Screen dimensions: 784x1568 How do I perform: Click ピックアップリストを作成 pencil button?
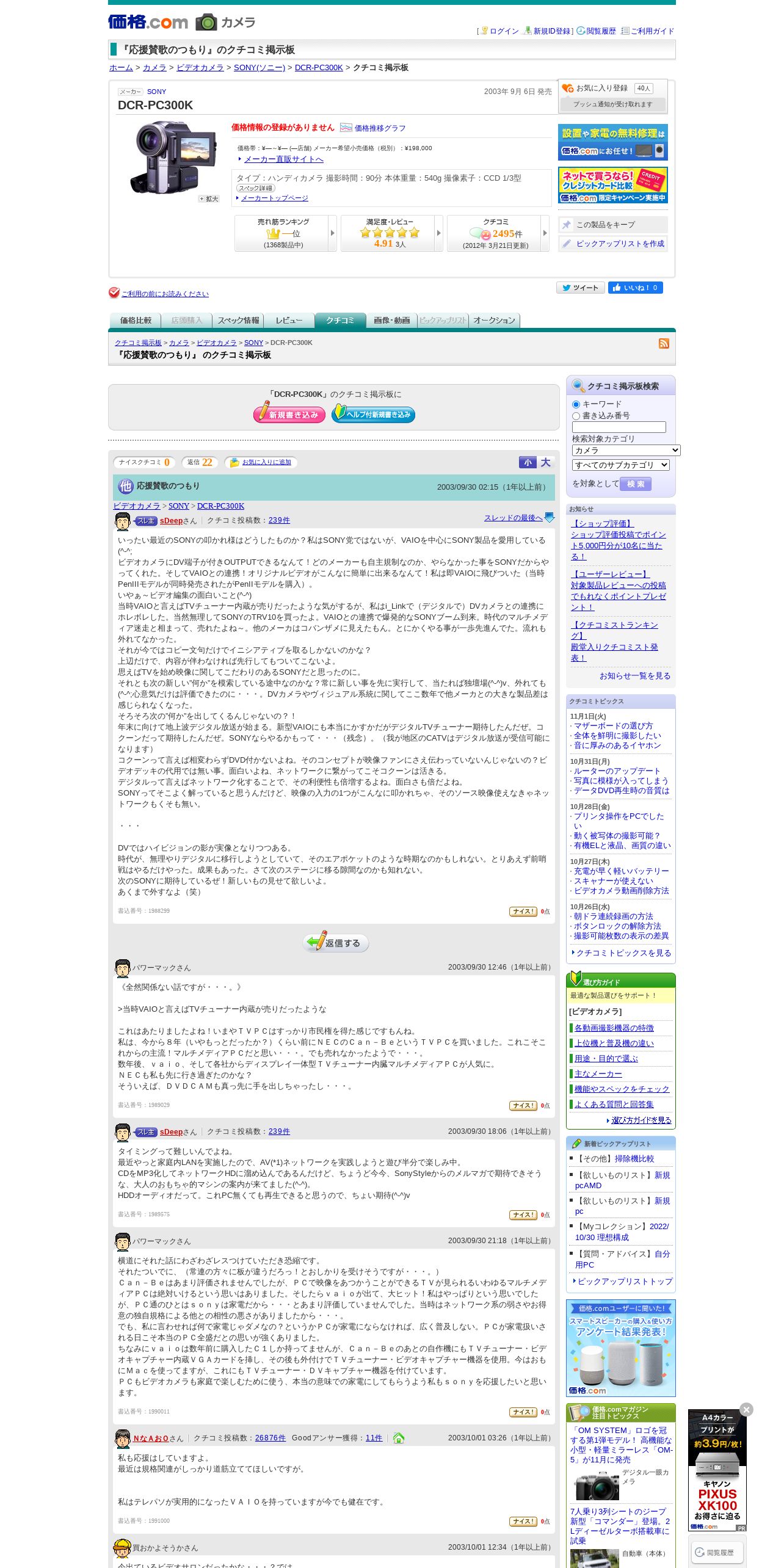click(x=612, y=244)
